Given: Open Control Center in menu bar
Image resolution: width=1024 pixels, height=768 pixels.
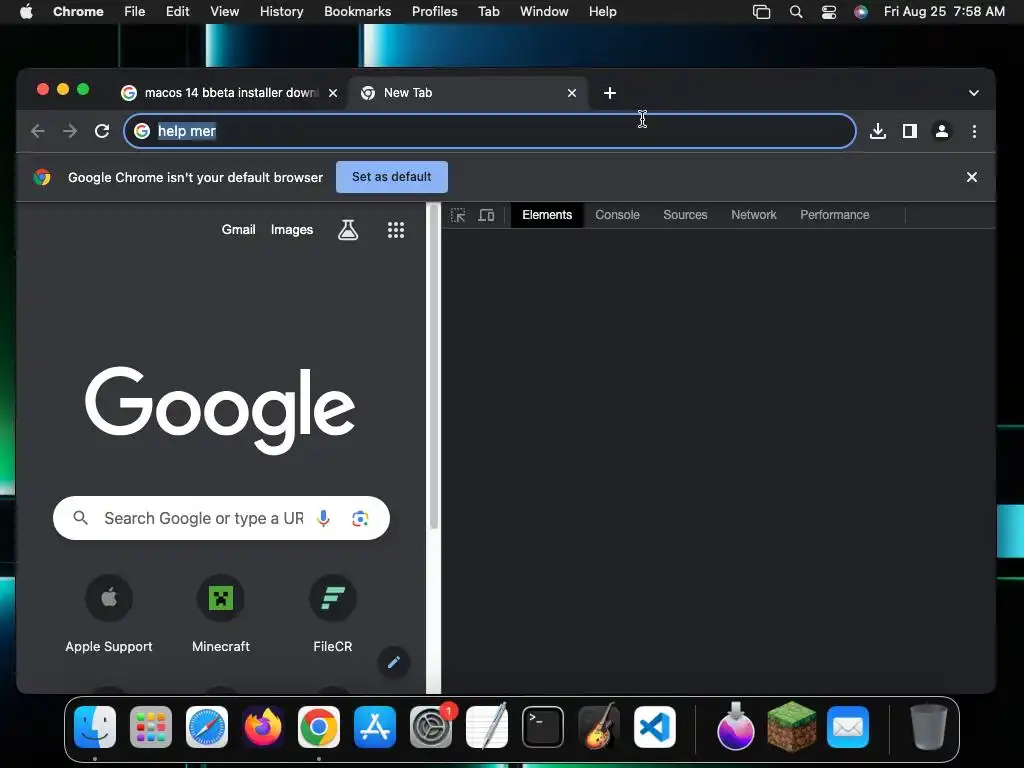Looking at the screenshot, I should pos(828,12).
